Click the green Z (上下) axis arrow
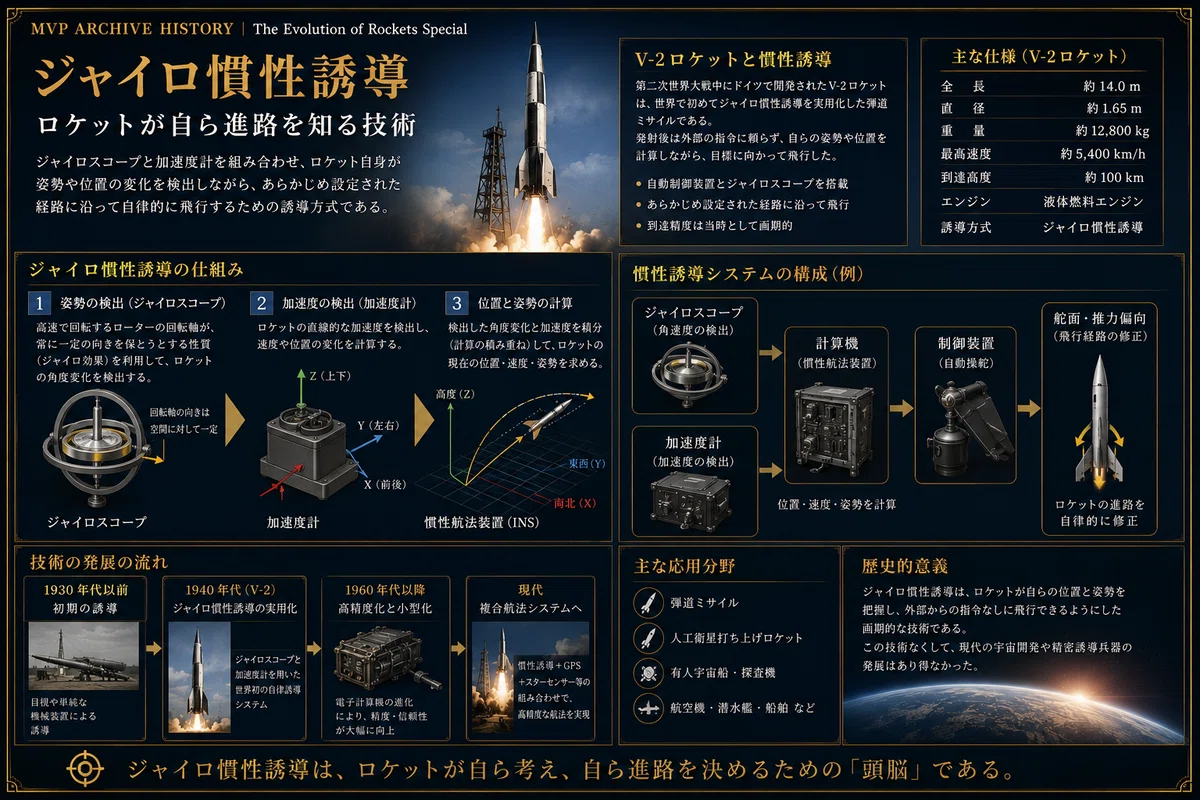The image size is (1200, 800). pyautogui.click(x=299, y=388)
